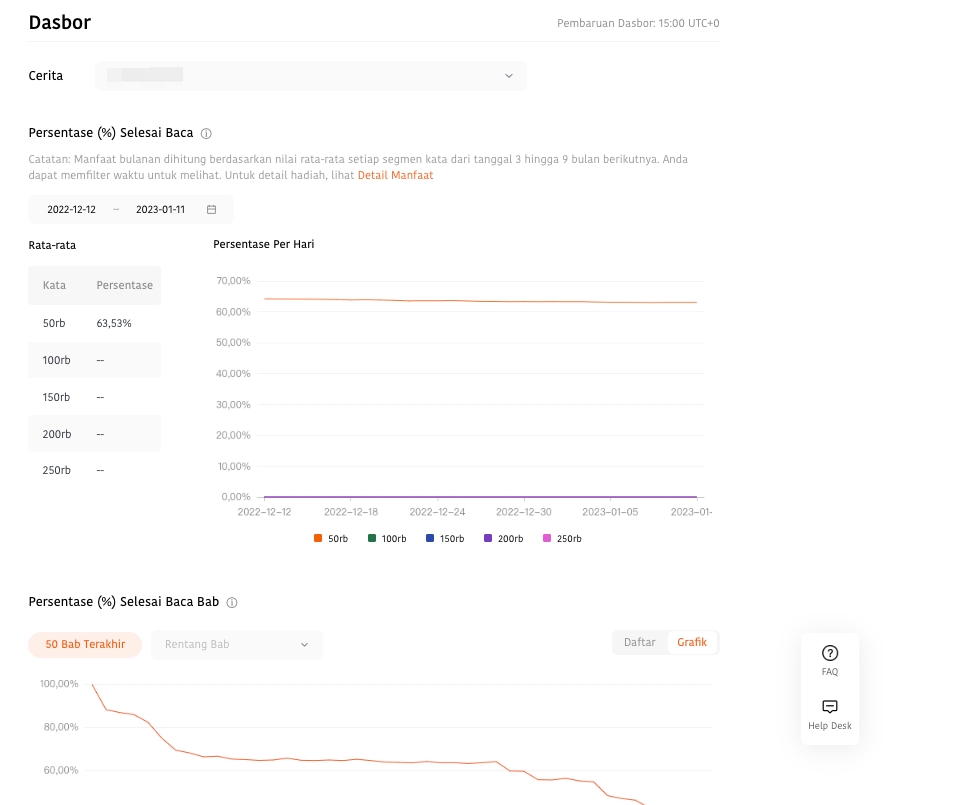Switch to the Daftar view tab
Viewport: 961px width, 805px height.
pyautogui.click(x=640, y=642)
